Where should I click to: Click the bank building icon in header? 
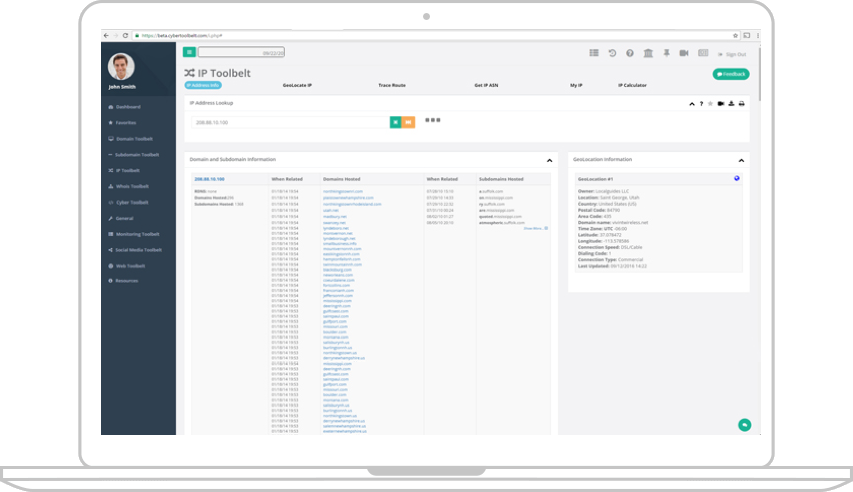coord(648,53)
